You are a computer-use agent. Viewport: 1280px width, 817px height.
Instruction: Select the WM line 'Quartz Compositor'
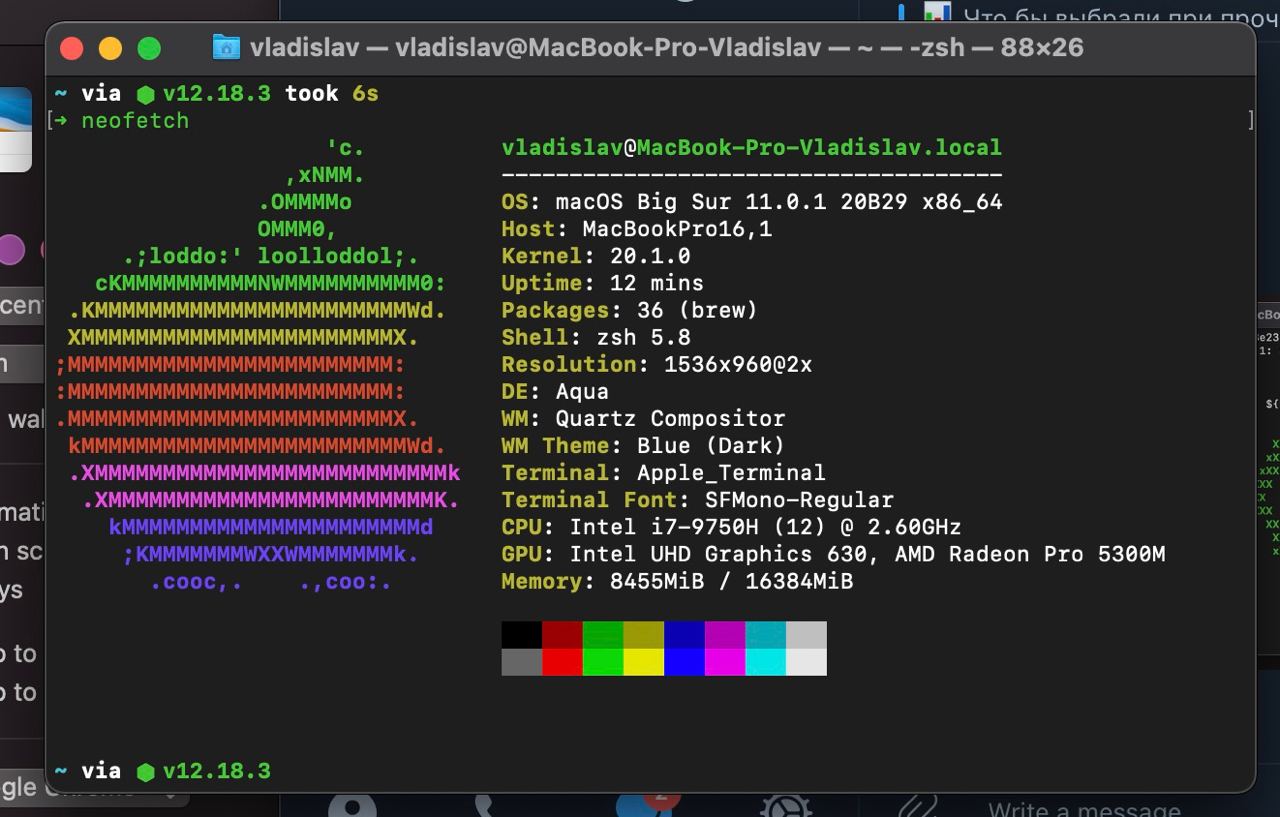tap(643, 418)
